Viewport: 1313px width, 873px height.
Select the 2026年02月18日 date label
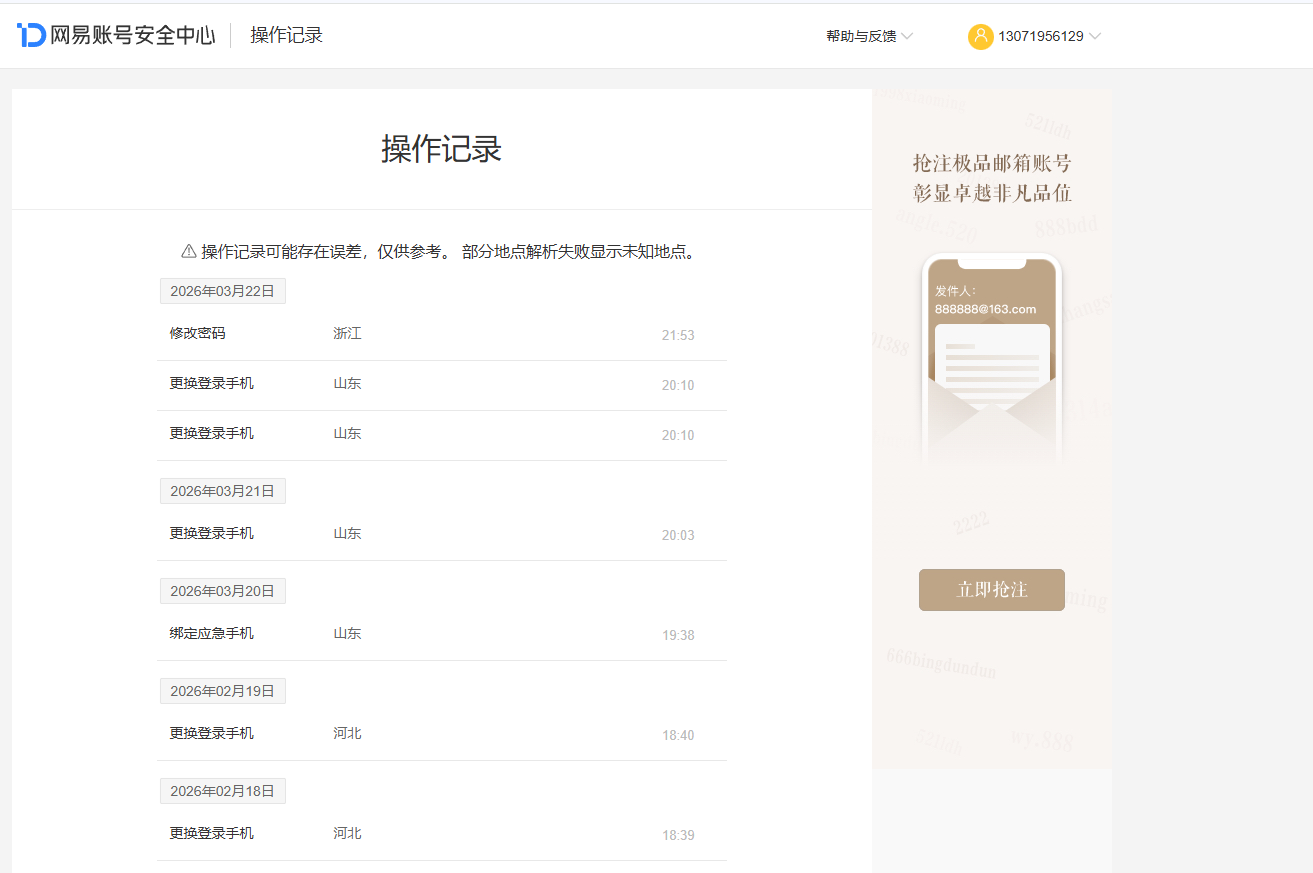223,791
